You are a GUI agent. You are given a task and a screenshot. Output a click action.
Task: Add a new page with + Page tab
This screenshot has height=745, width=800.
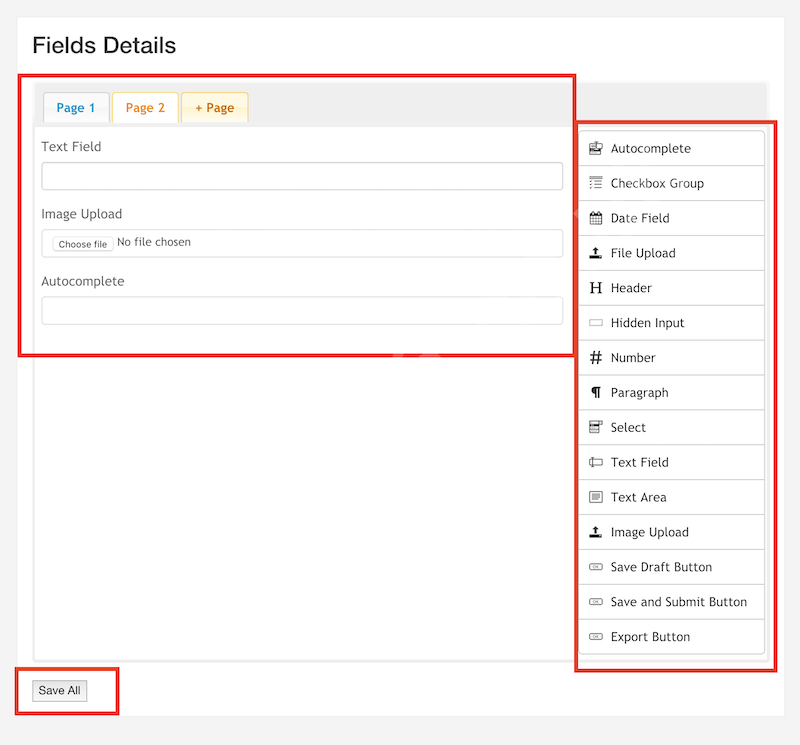pyautogui.click(x=215, y=108)
